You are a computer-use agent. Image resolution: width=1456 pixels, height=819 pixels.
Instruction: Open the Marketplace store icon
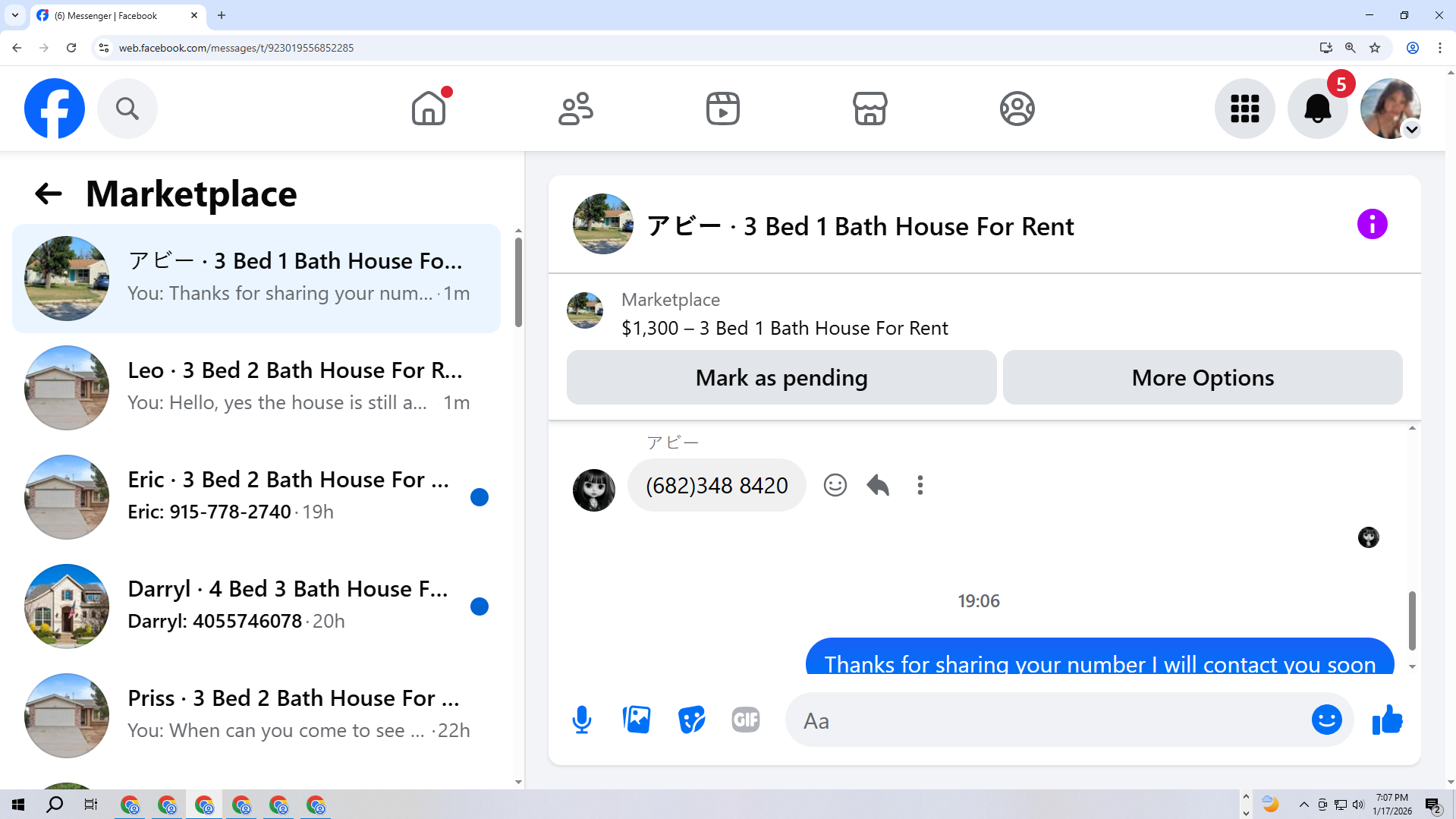point(870,109)
